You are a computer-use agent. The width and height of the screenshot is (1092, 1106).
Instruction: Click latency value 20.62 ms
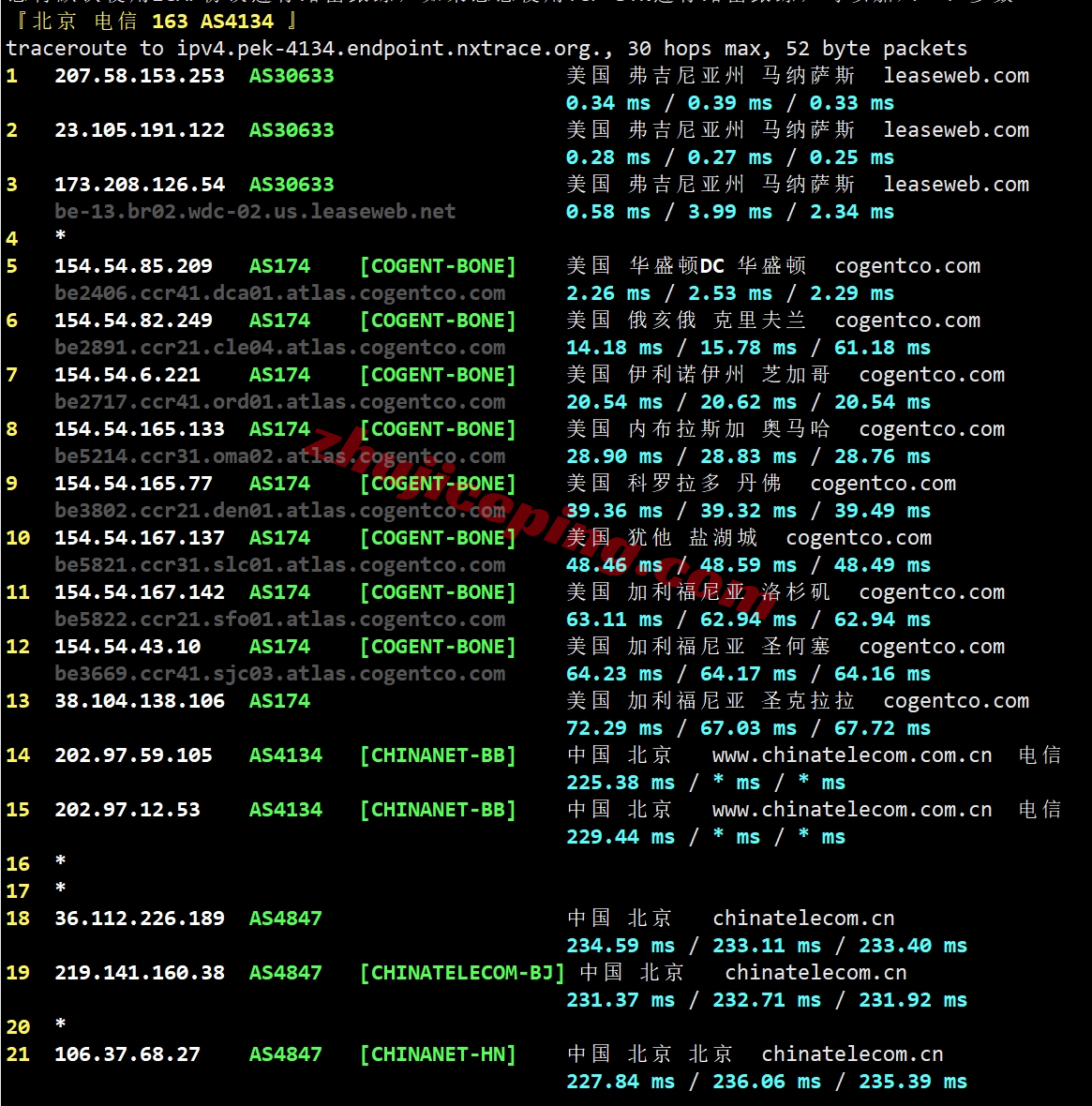[x=748, y=401]
